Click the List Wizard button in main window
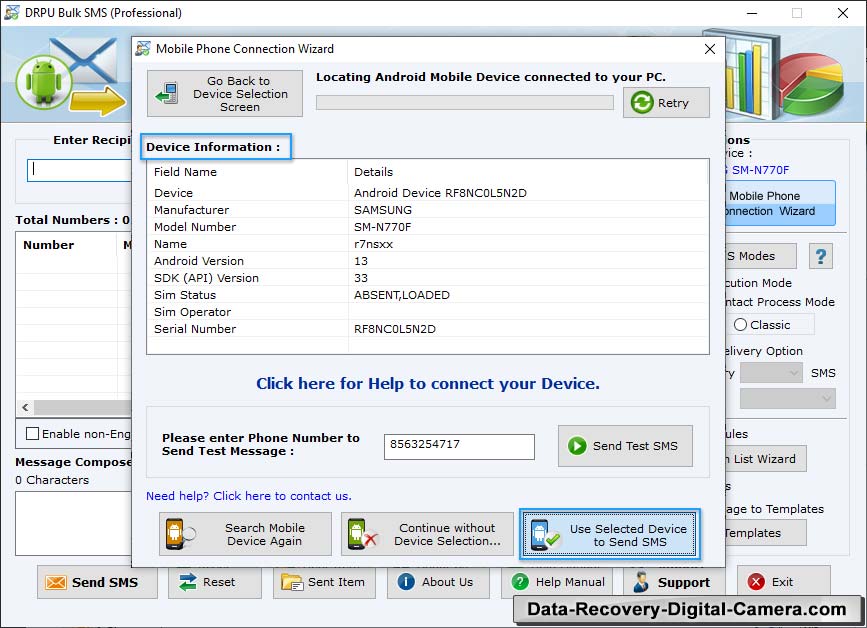This screenshot has height=628, width=867. (766, 459)
